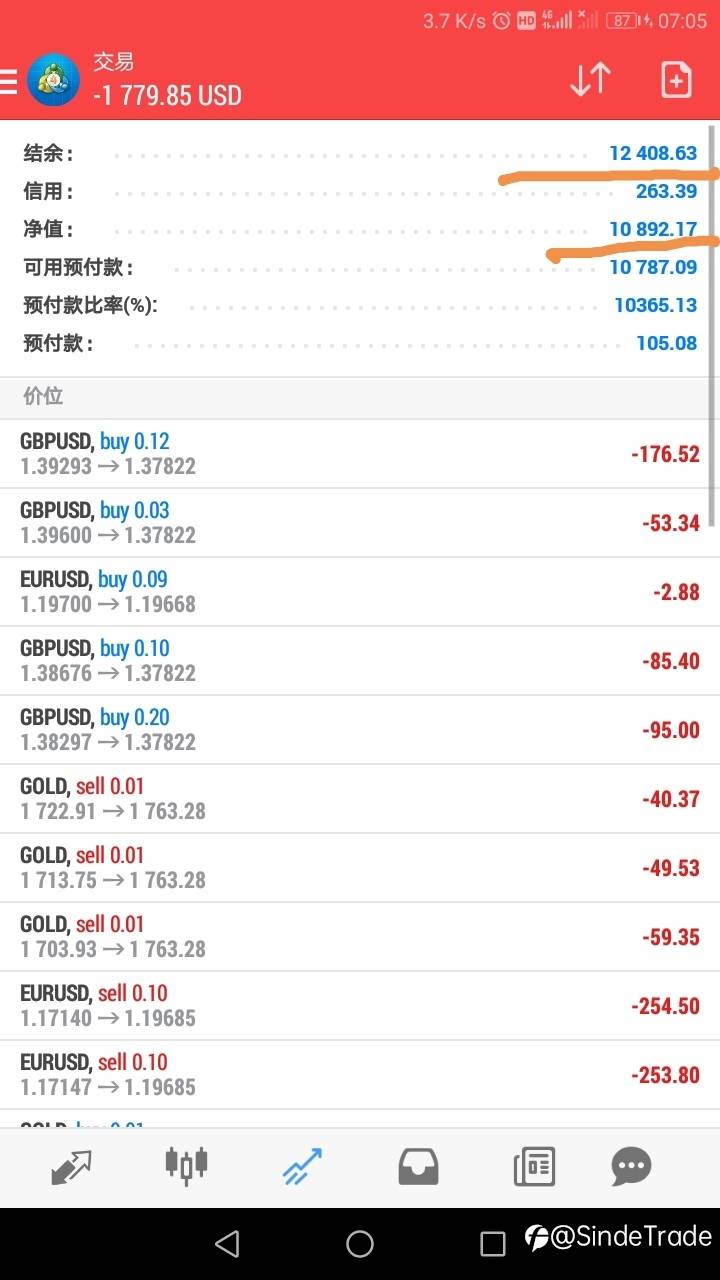Open the Quotes tab with arrows icon

click(x=71, y=1166)
